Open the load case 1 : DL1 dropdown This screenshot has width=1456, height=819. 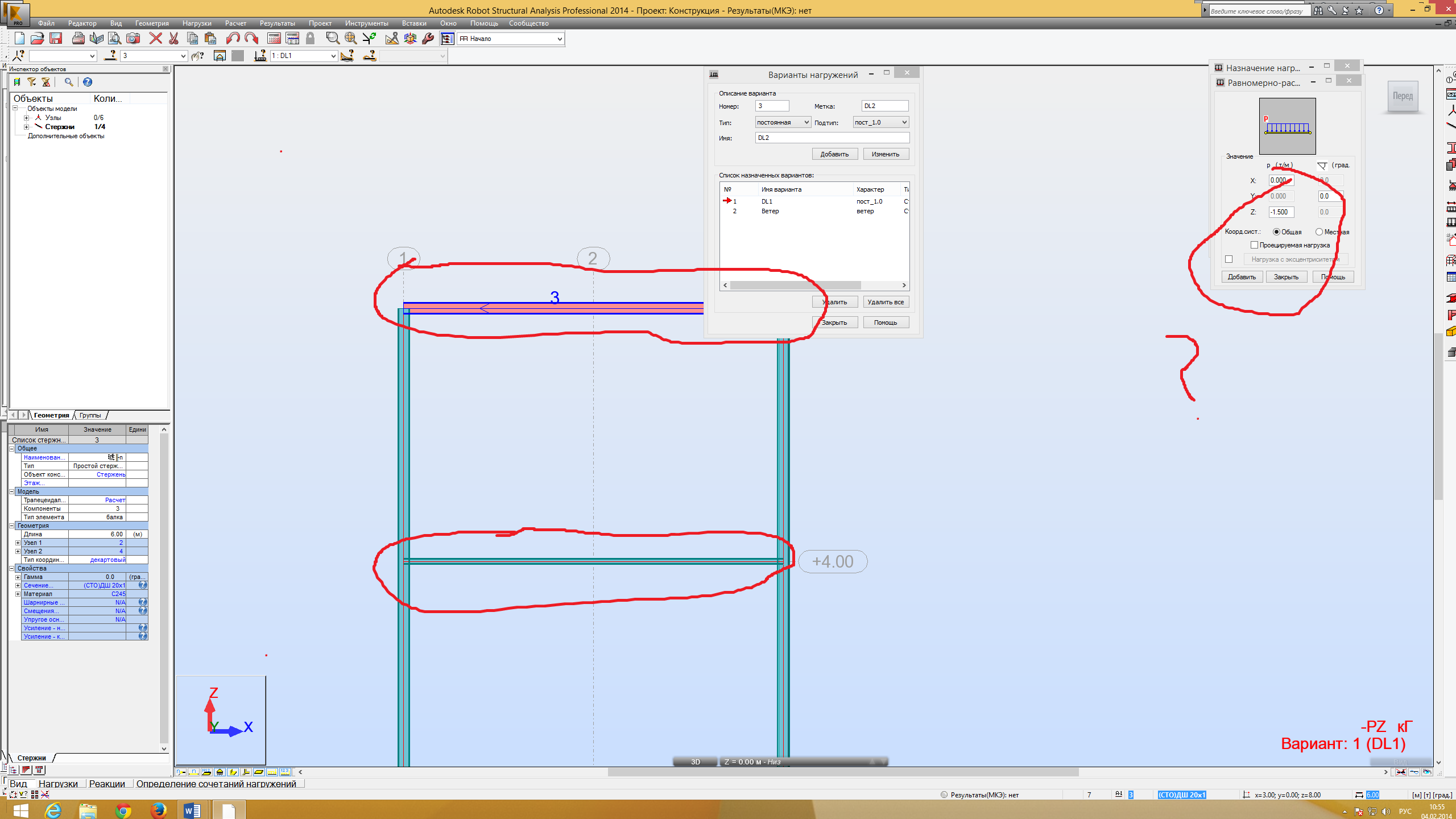[333, 56]
